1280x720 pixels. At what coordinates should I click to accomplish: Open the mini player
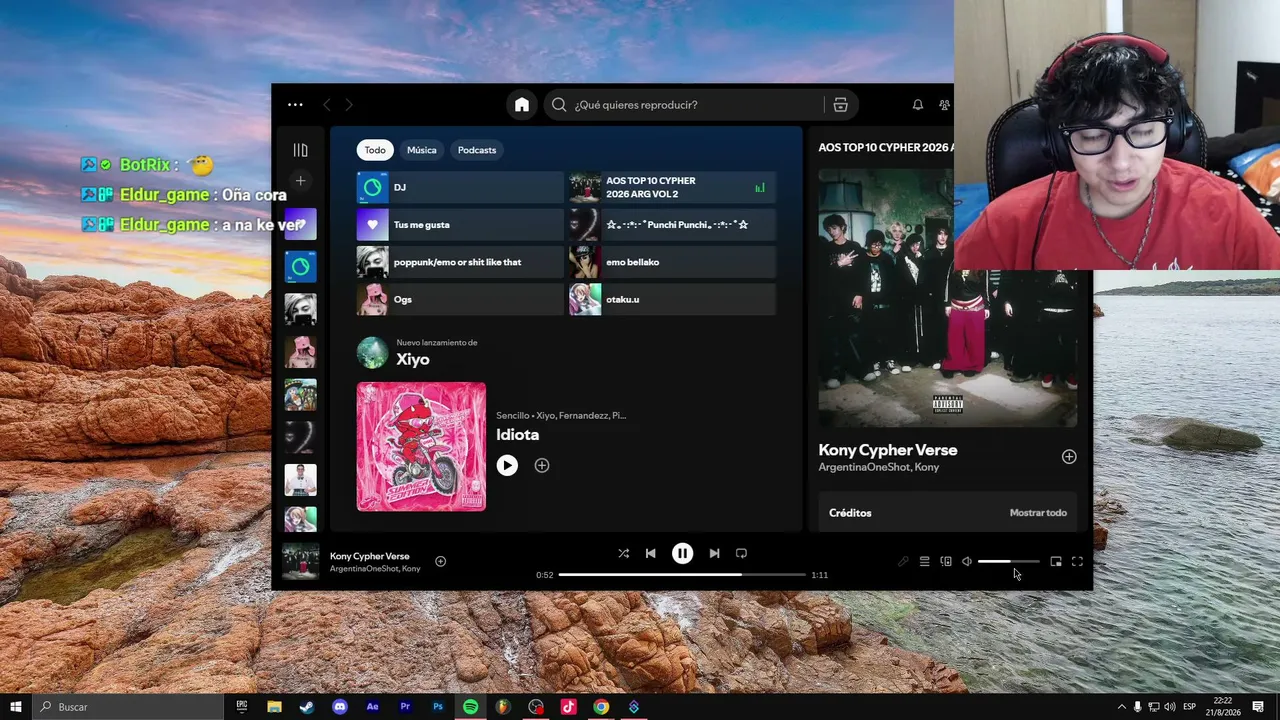click(1056, 562)
